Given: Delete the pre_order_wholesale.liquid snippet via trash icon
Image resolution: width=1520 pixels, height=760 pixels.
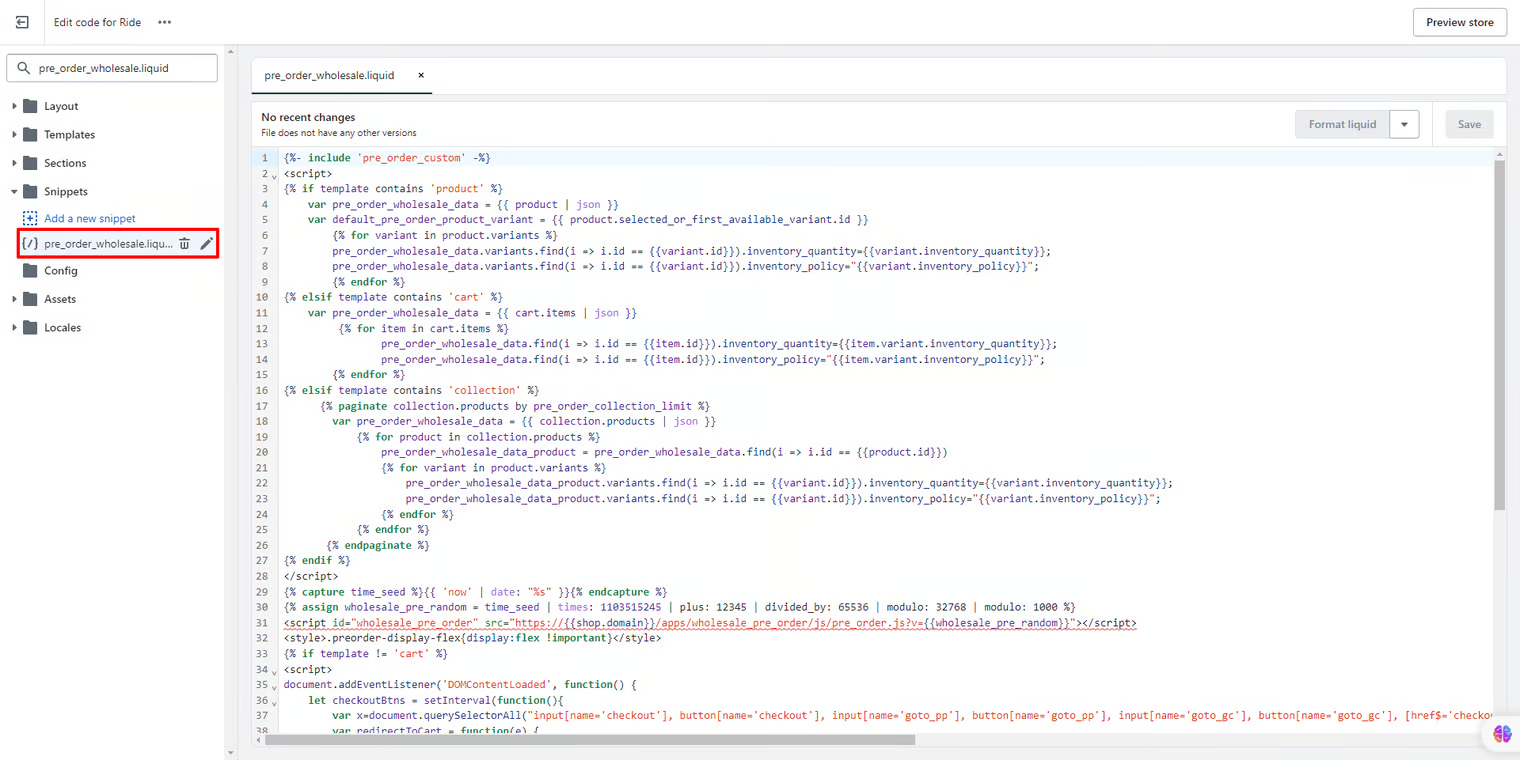Looking at the screenshot, I should point(185,244).
